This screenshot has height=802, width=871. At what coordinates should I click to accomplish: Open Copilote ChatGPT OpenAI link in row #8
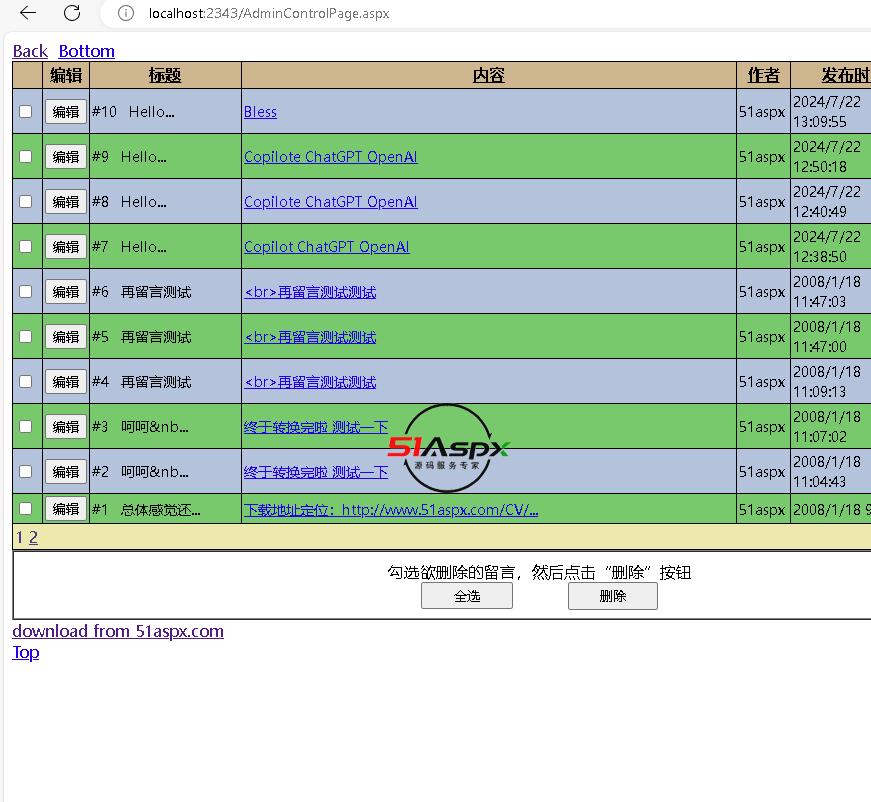point(331,202)
